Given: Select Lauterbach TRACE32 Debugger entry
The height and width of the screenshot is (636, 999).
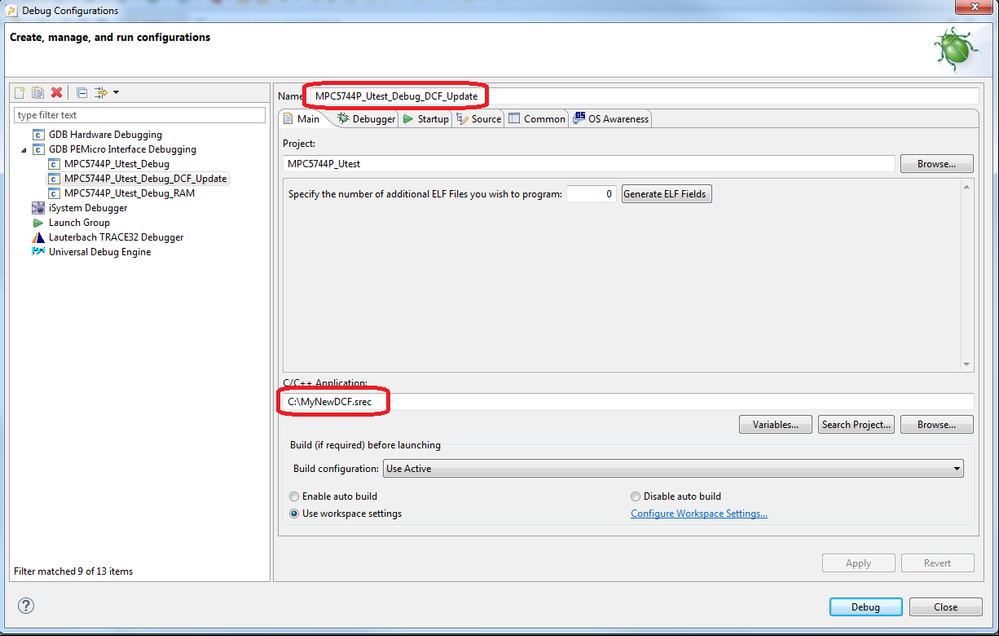Looking at the screenshot, I should pyautogui.click(x=116, y=237).
